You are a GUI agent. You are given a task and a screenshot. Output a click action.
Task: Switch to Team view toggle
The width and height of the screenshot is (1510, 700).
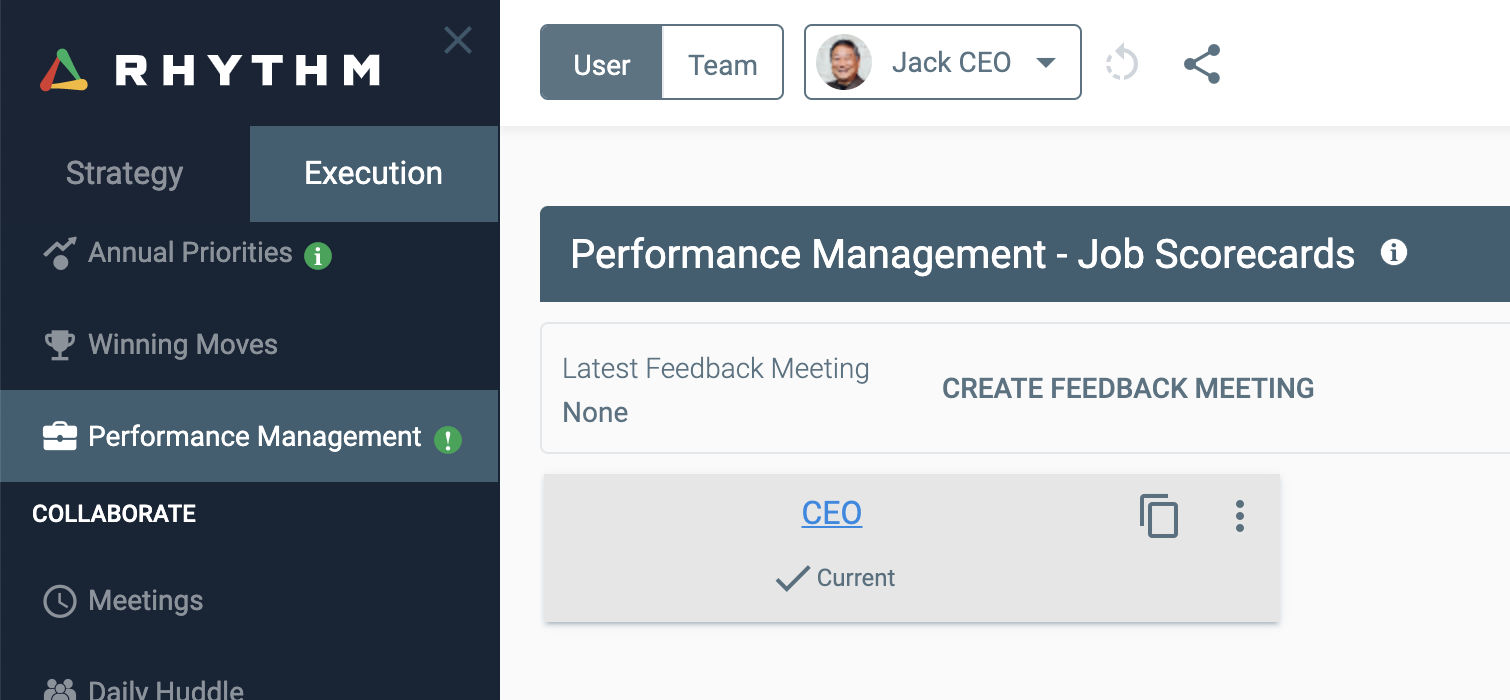point(722,64)
